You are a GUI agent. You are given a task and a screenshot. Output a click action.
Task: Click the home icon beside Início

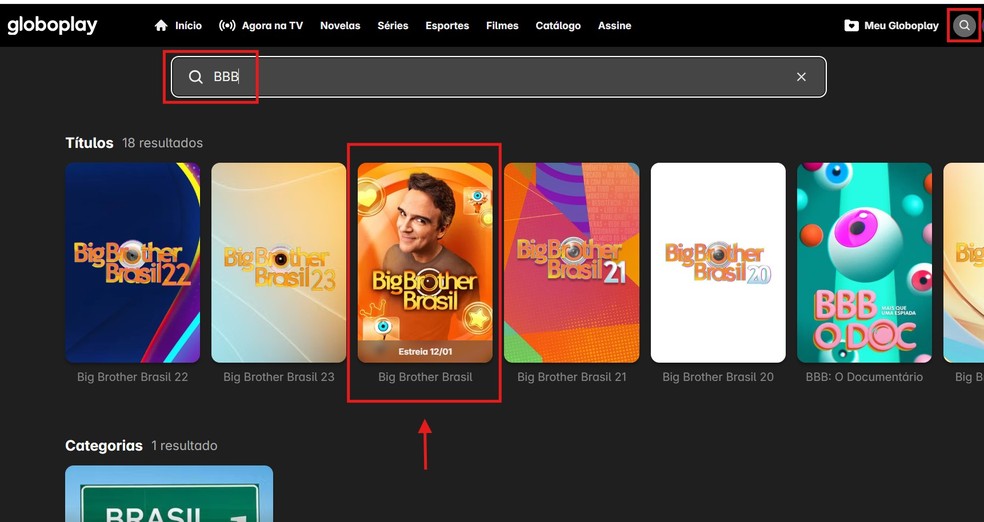click(161, 26)
